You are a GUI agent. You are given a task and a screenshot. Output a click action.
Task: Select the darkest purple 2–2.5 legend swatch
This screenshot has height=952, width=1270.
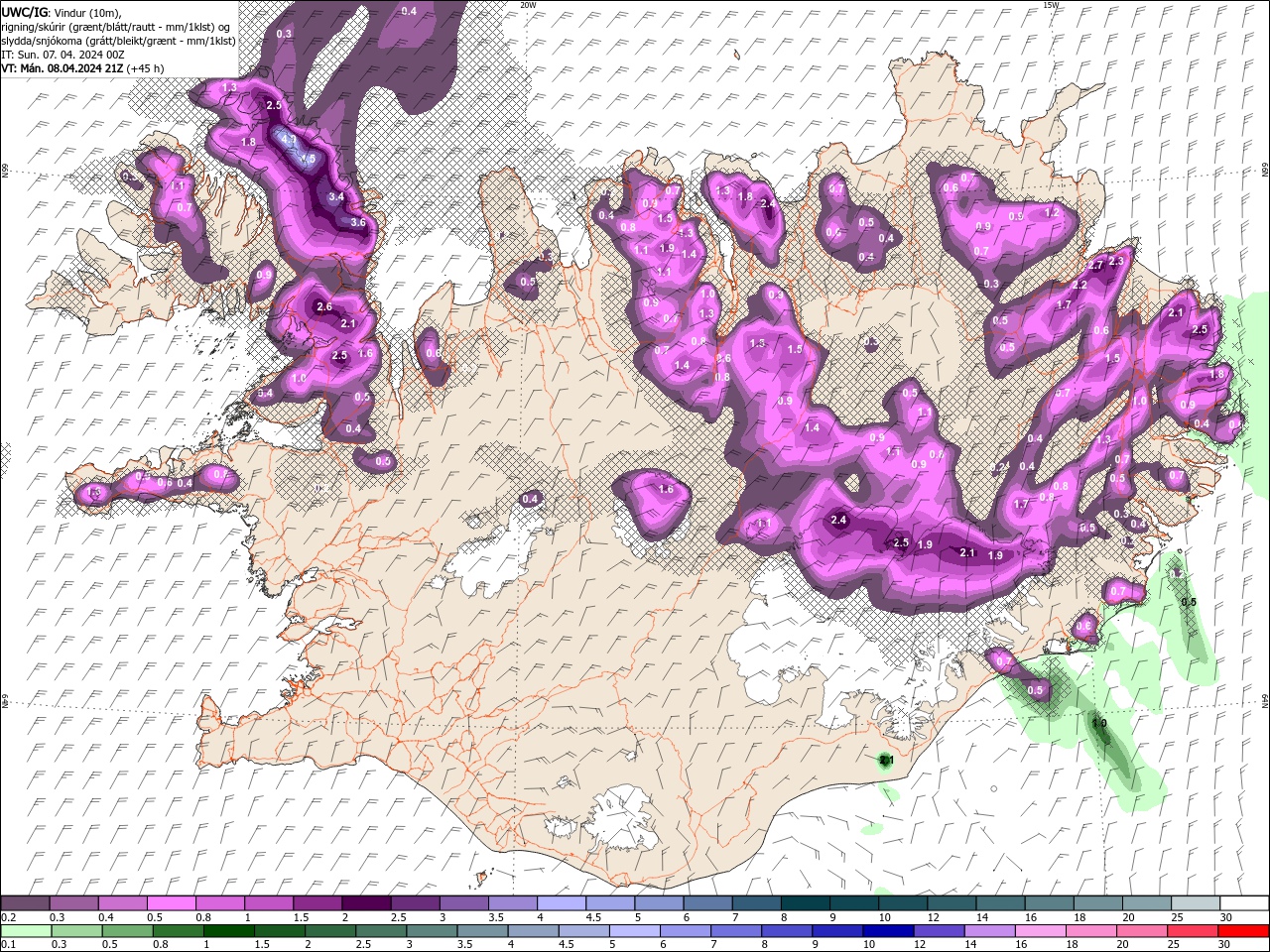click(x=366, y=903)
